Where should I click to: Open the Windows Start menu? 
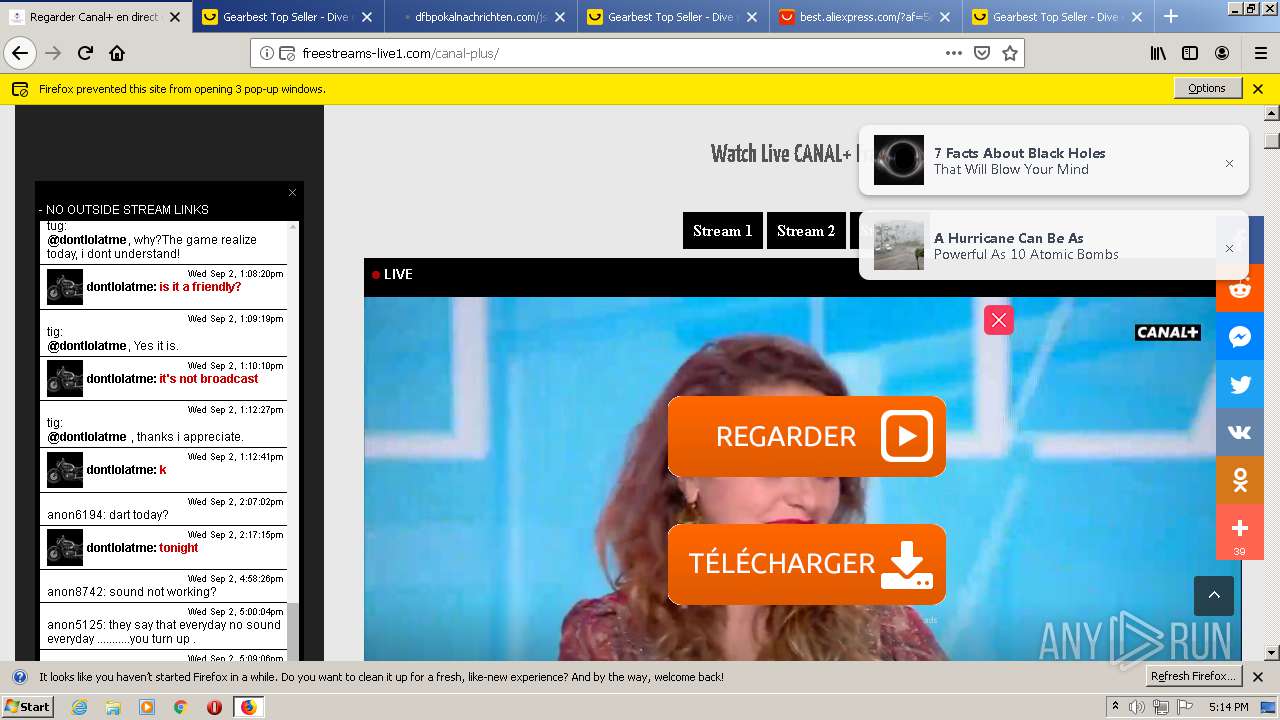[27, 706]
